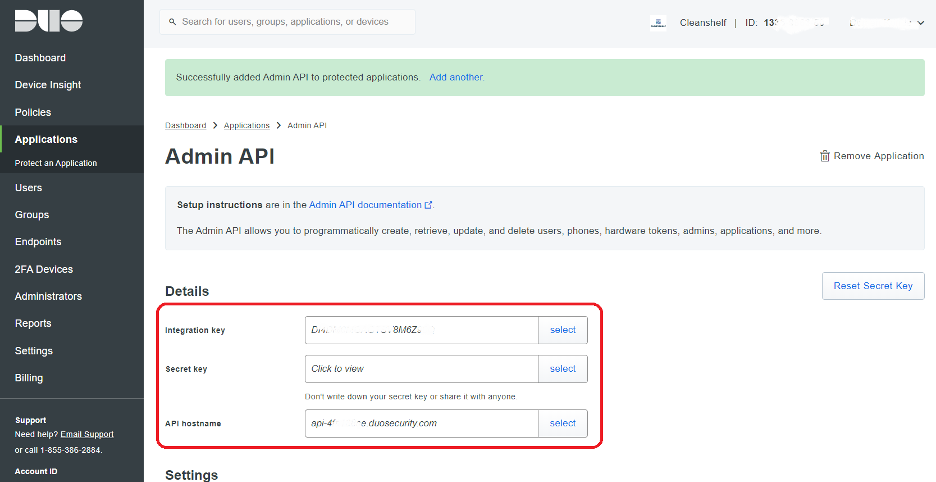The width and height of the screenshot is (936, 482).
Task: Click Remove Application
Action: (x=872, y=156)
